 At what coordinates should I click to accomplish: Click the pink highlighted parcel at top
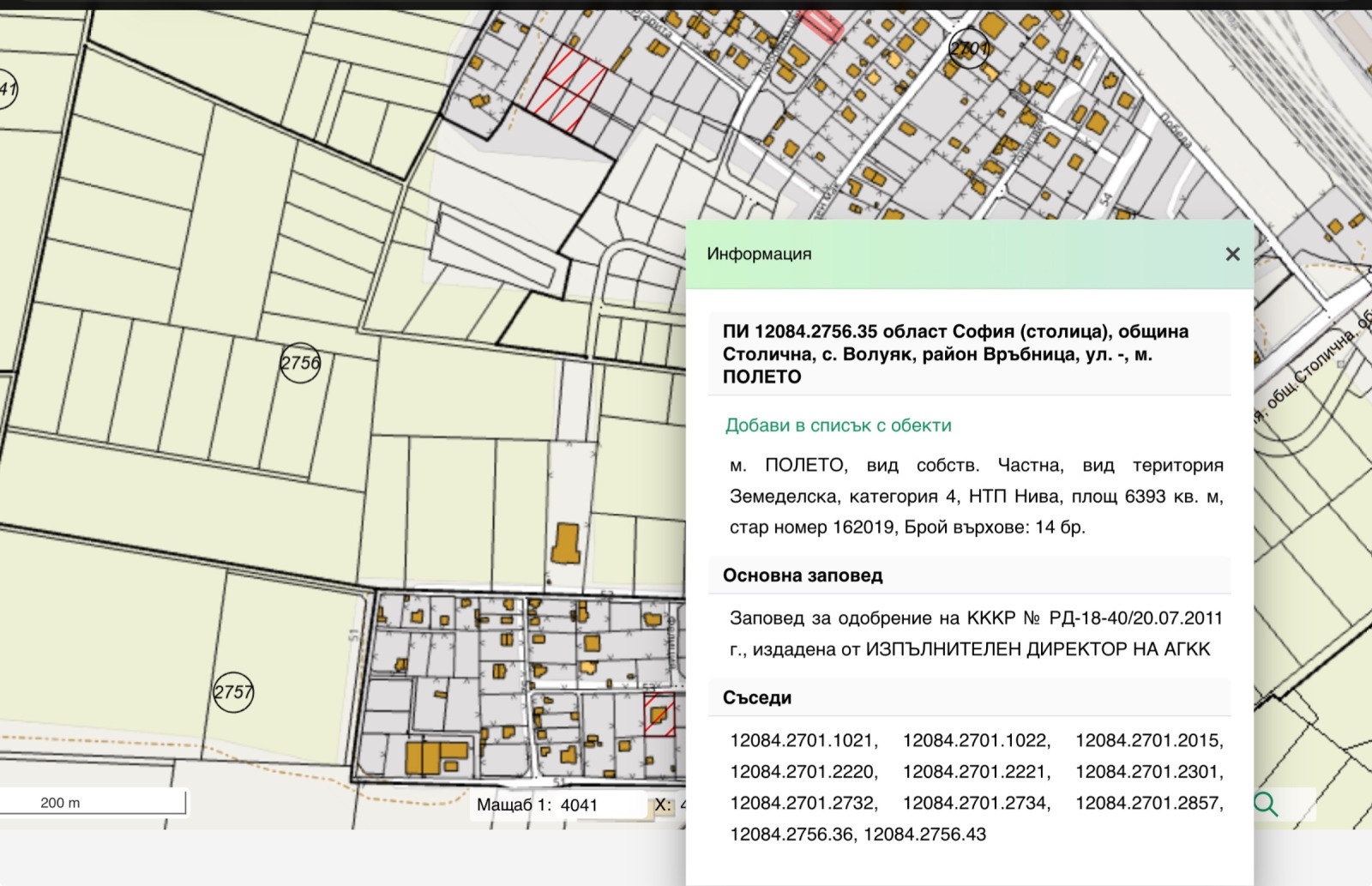pos(821,25)
